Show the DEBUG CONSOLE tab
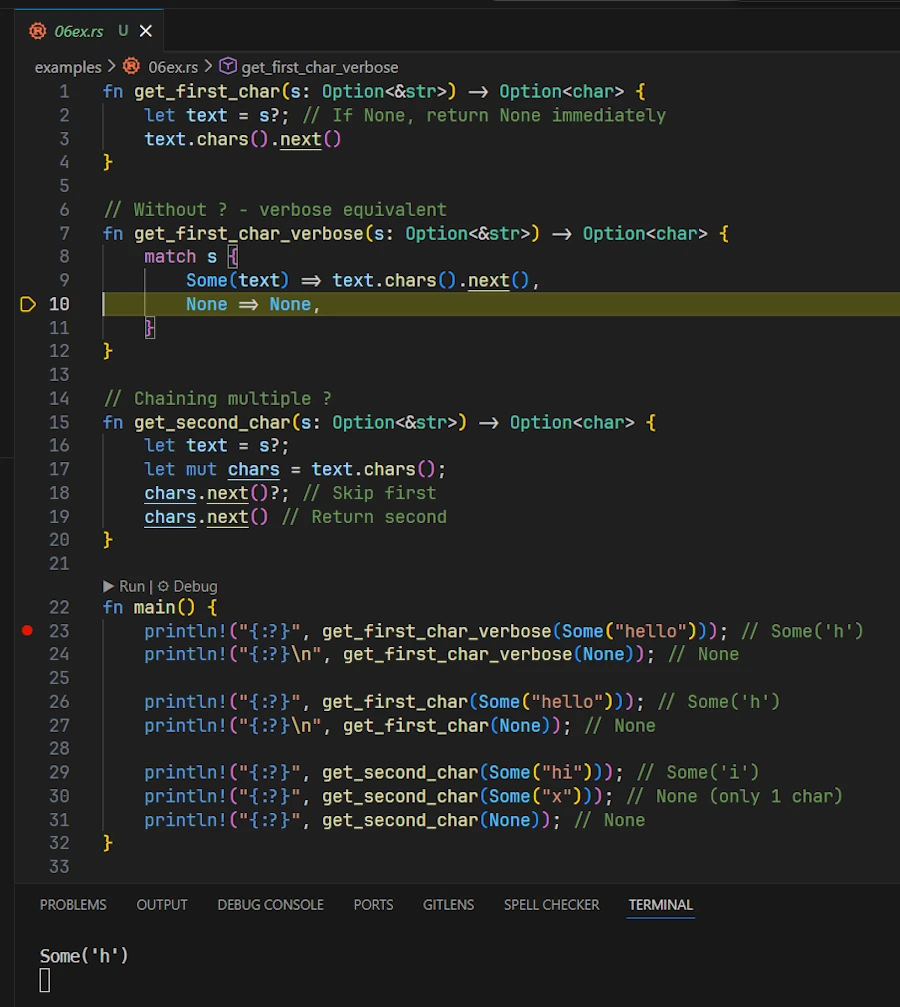The height and width of the screenshot is (1007, 900). pos(270,904)
